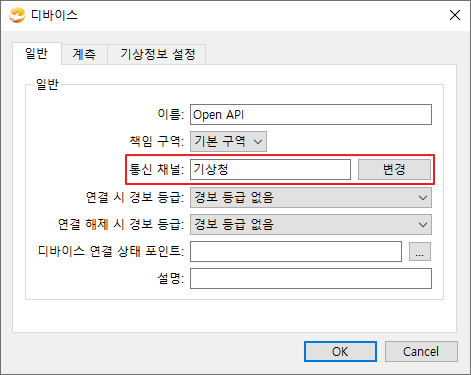Click the orange app icon in title bar
The image size is (471, 375).
click(17, 15)
